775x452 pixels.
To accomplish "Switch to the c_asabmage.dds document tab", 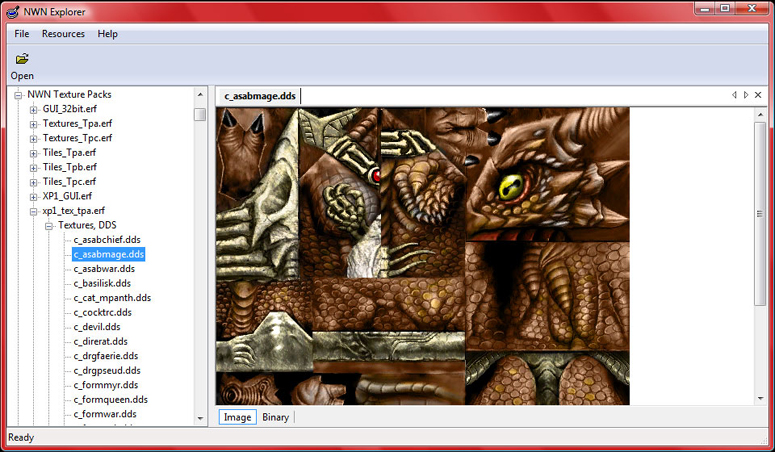I will [260, 96].
